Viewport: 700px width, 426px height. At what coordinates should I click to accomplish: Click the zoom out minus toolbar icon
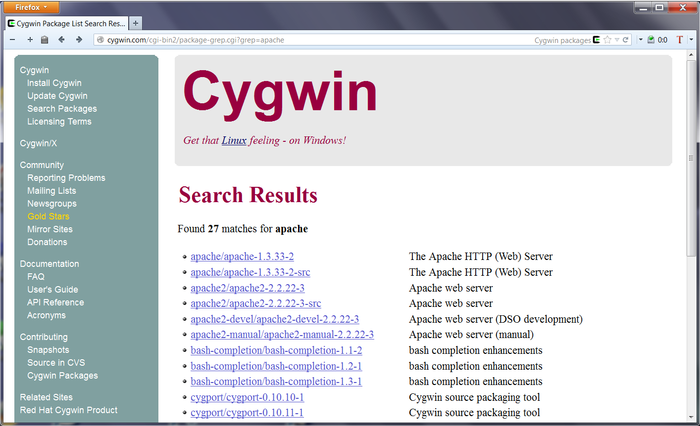(x=12, y=40)
